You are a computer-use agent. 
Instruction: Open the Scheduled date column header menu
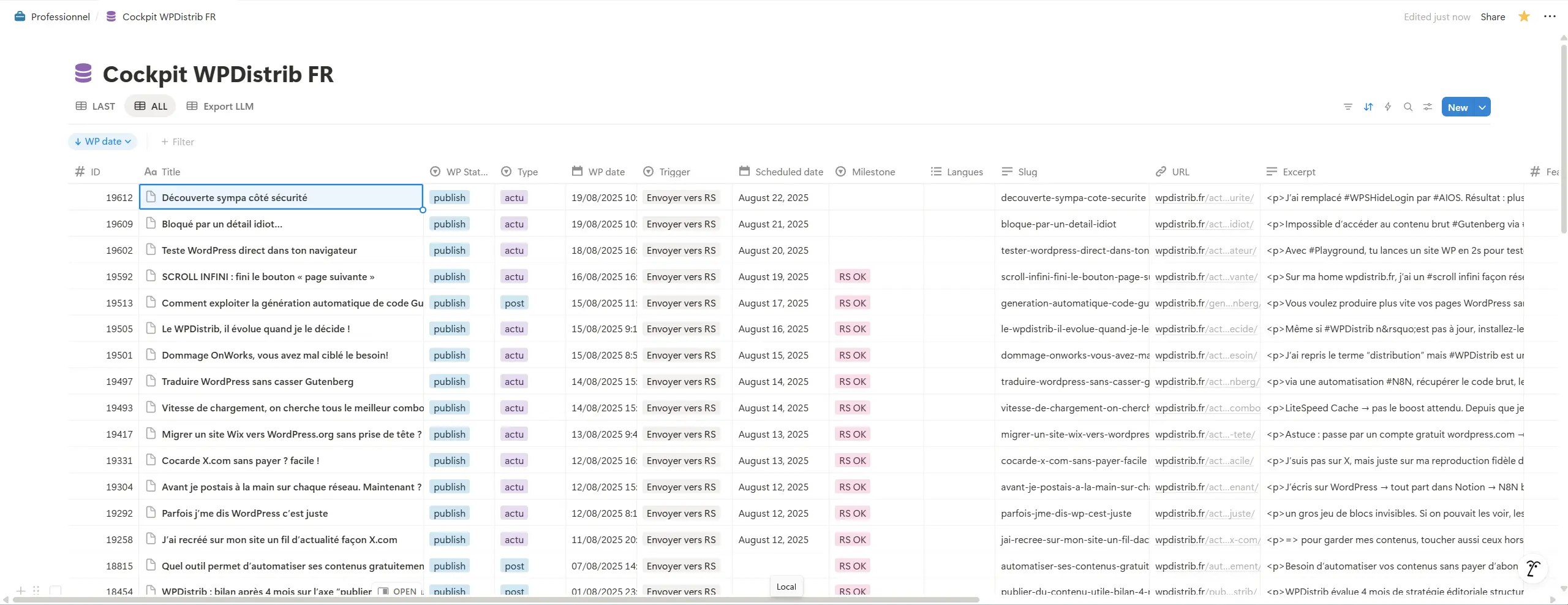tap(781, 172)
